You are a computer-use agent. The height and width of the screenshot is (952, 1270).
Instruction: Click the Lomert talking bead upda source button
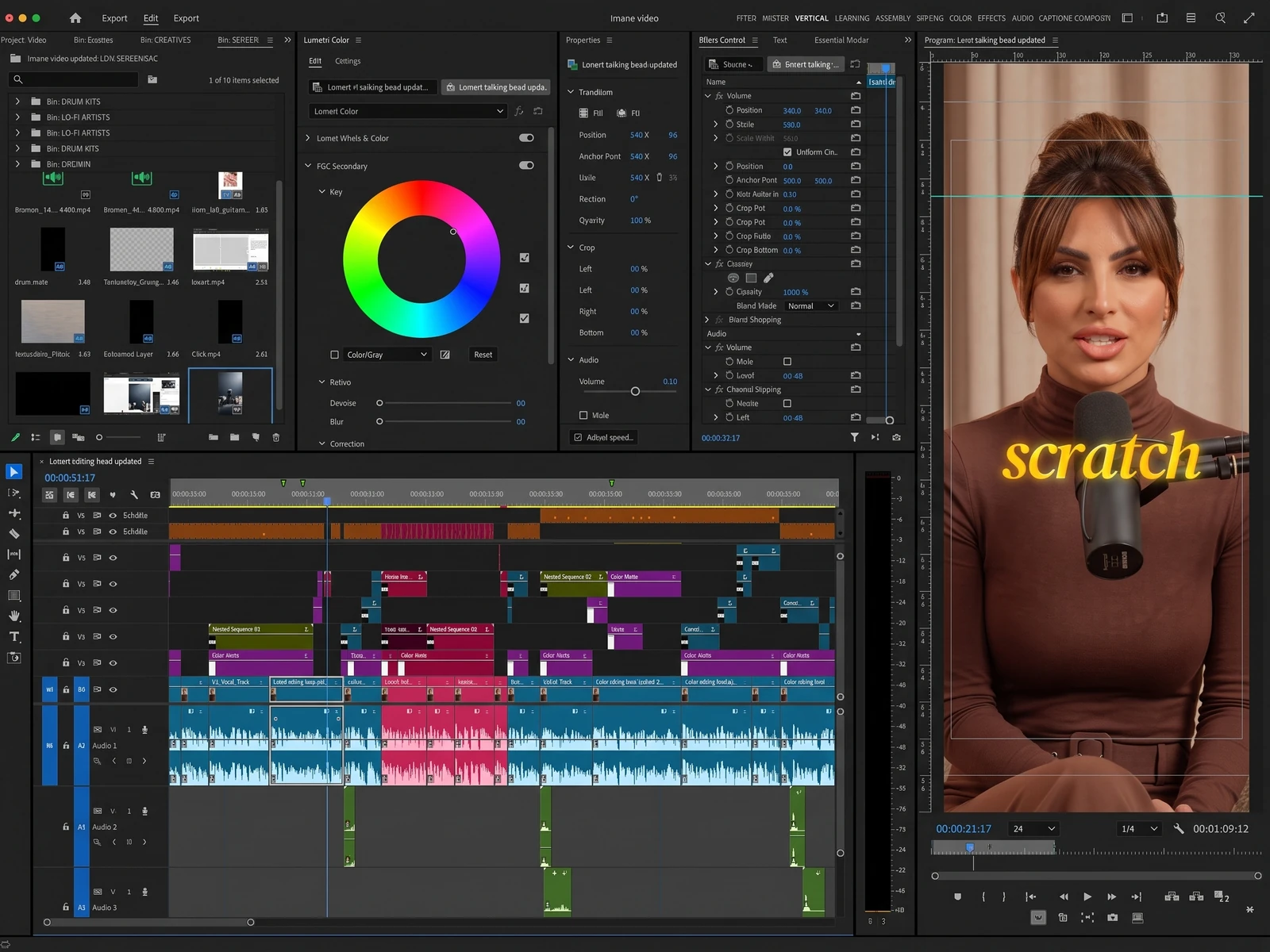tap(495, 87)
